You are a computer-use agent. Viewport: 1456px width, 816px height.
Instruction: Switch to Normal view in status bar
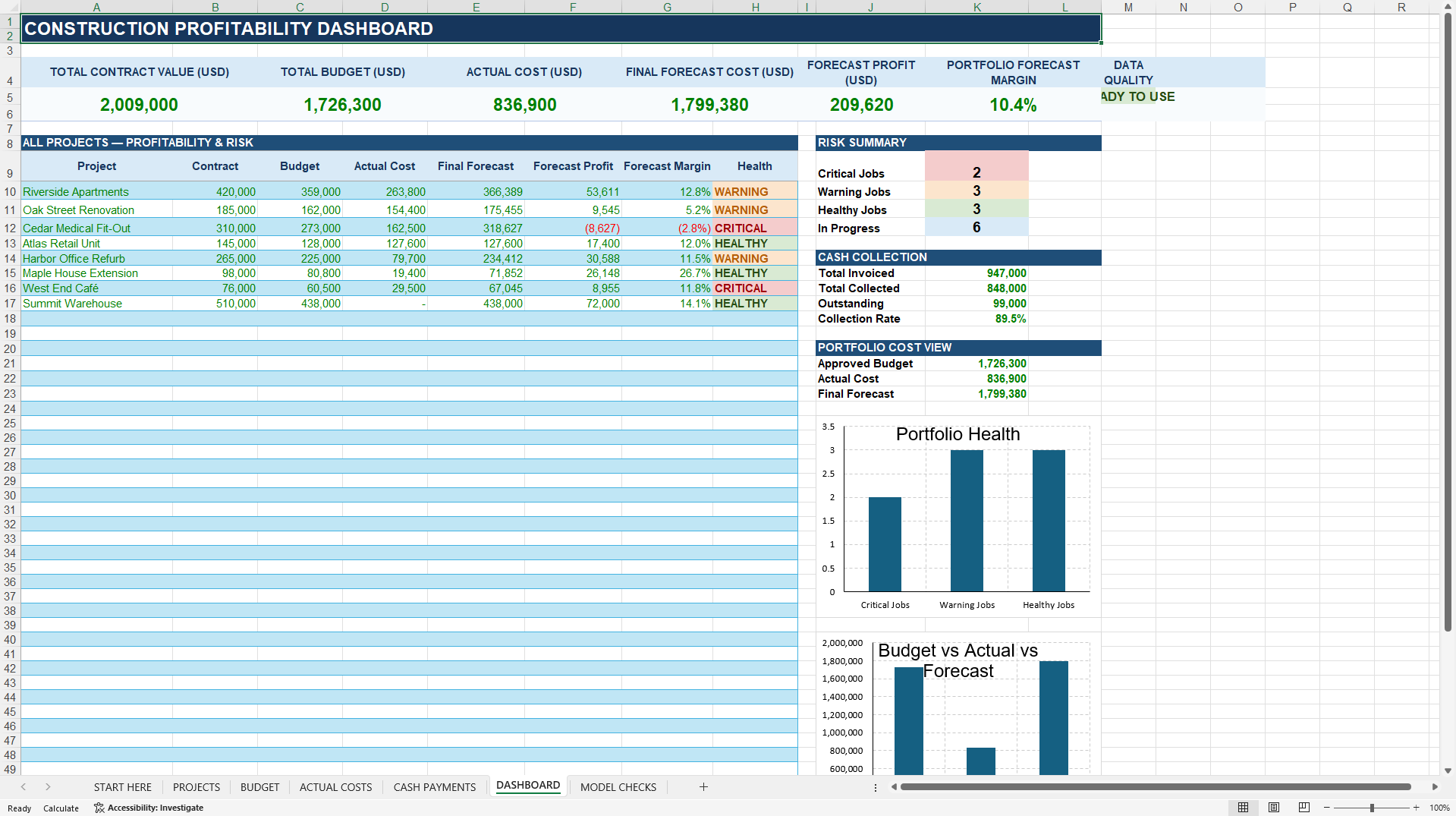(x=1243, y=808)
